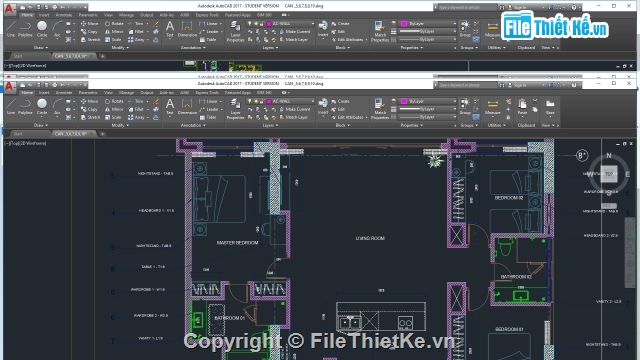Click the magenta ByLayer color swatch in front window
Image resolution: width=640 pixels, height=360 pixels.
tap(404, 101)
